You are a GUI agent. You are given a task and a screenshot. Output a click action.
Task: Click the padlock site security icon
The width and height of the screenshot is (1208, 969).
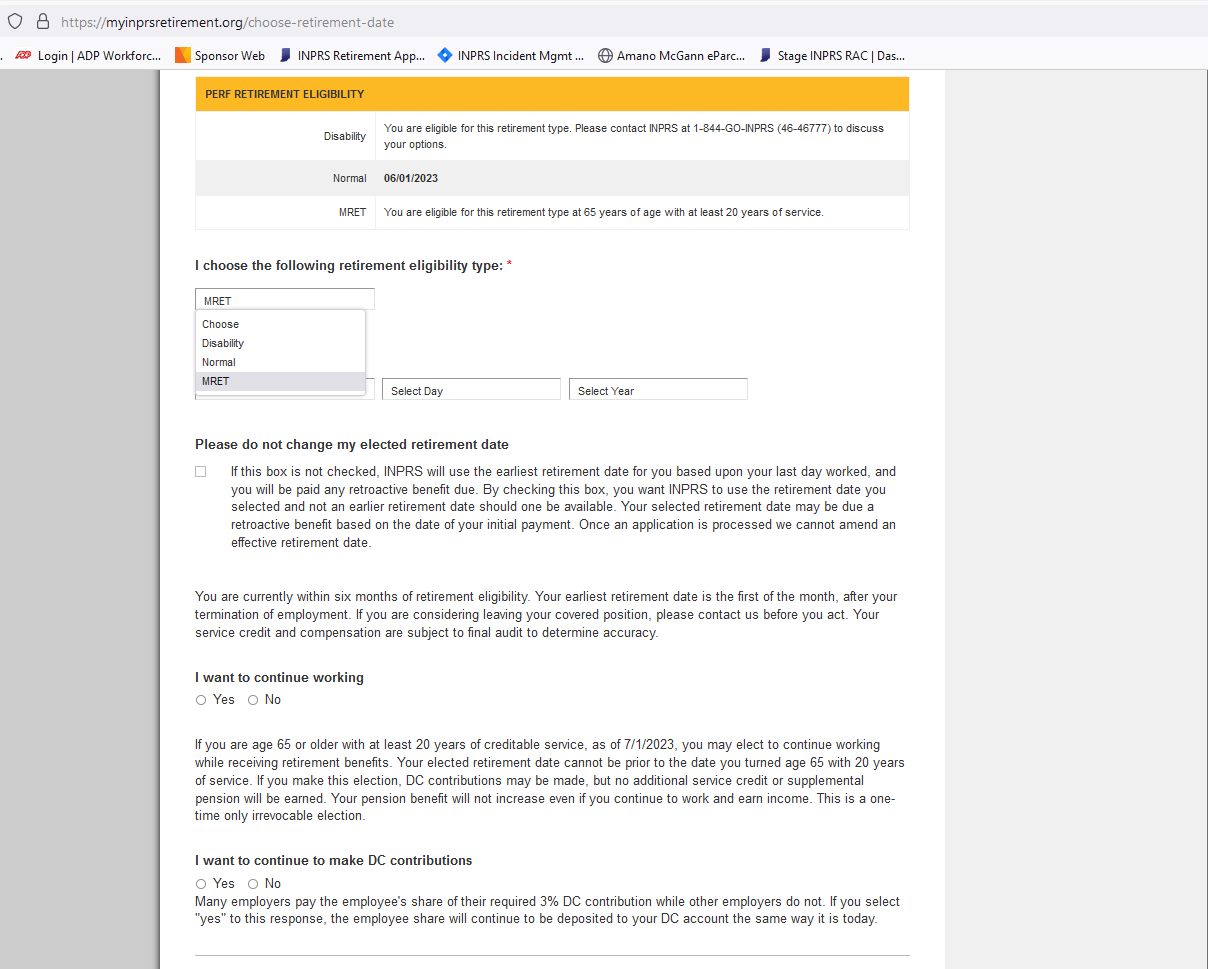(x=42, y=21)
